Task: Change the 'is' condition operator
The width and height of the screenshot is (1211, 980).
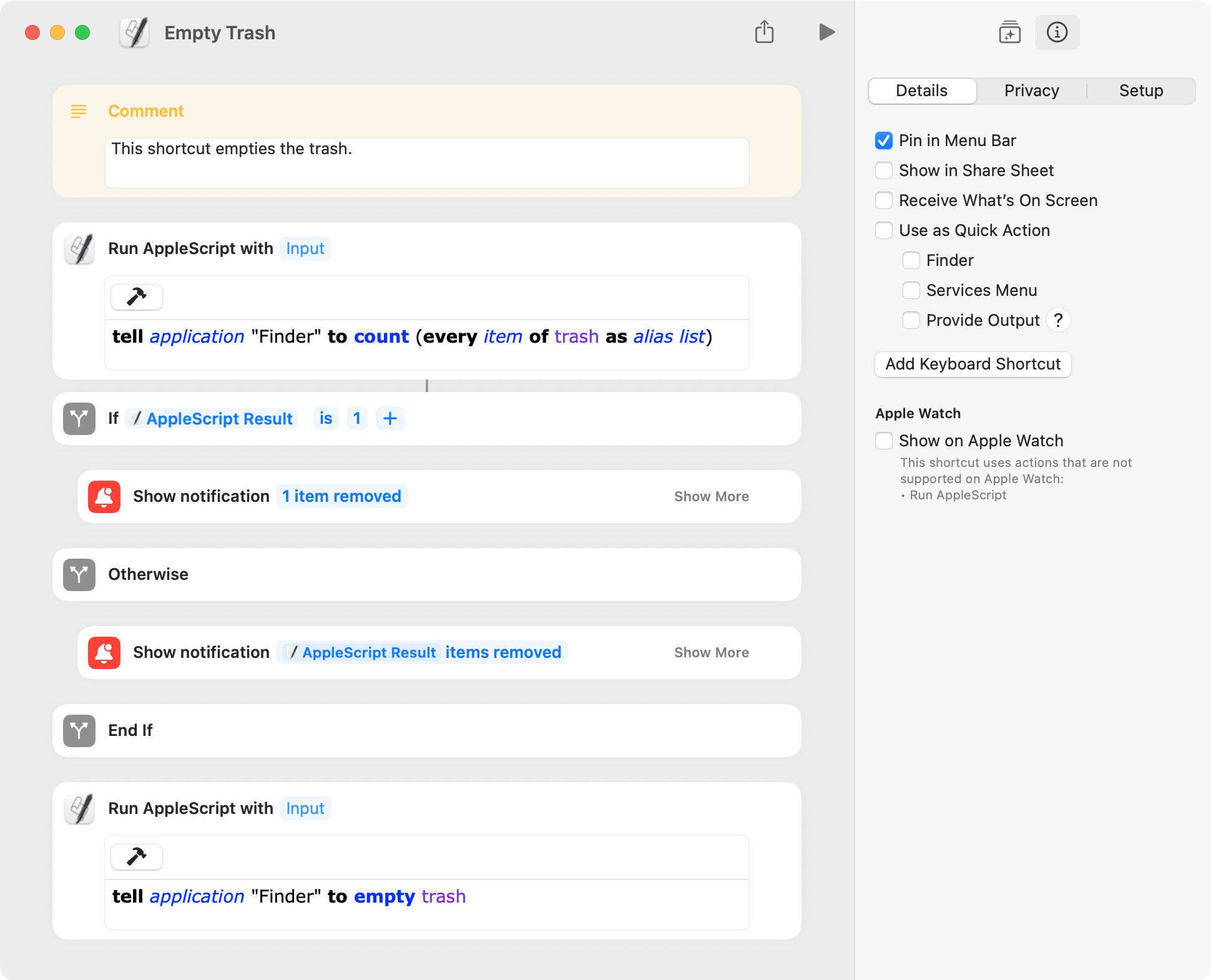Action: tap(326, 418)
